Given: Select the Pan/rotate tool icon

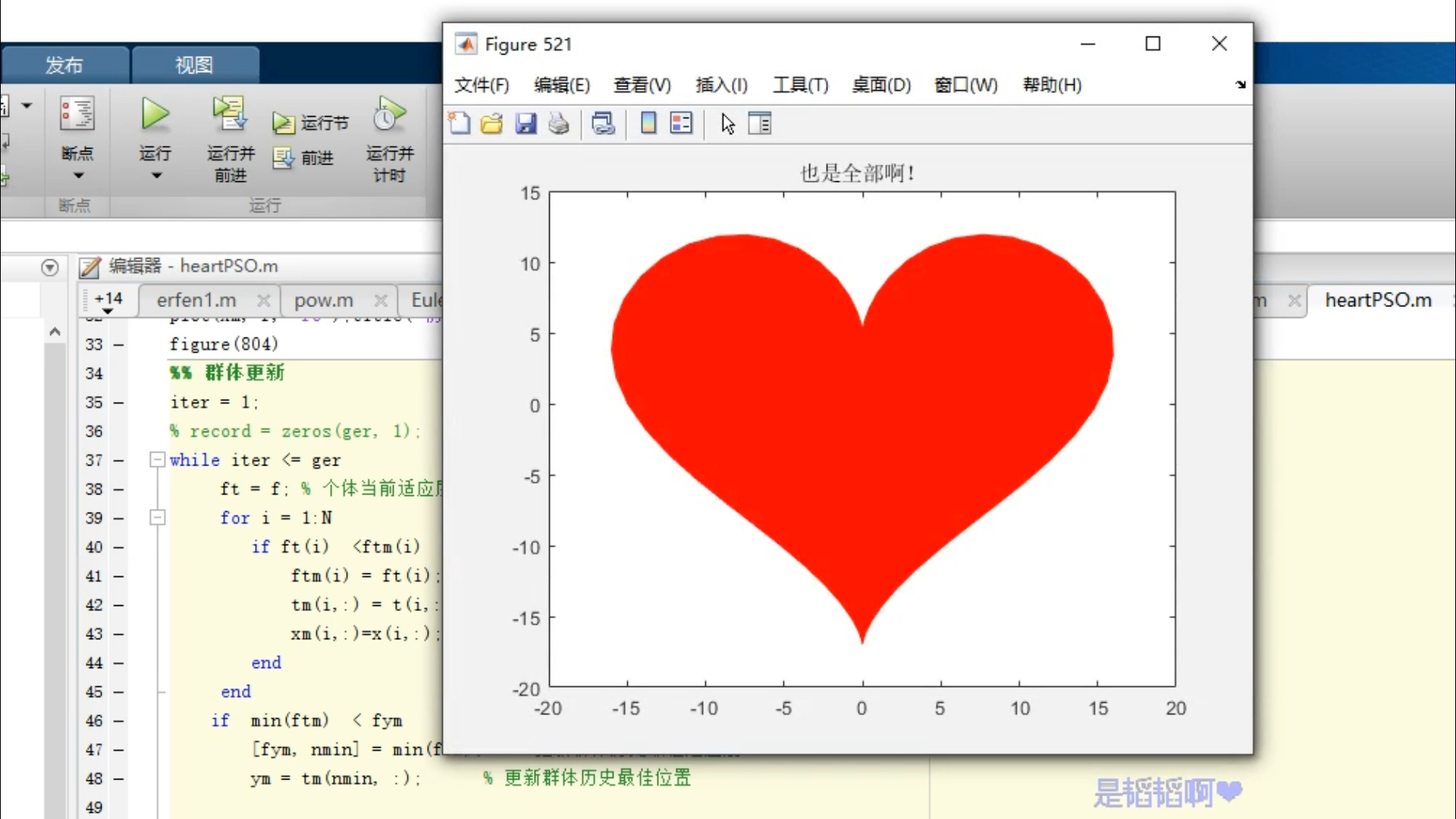Looking at the screenshot, I should [726, 122].
